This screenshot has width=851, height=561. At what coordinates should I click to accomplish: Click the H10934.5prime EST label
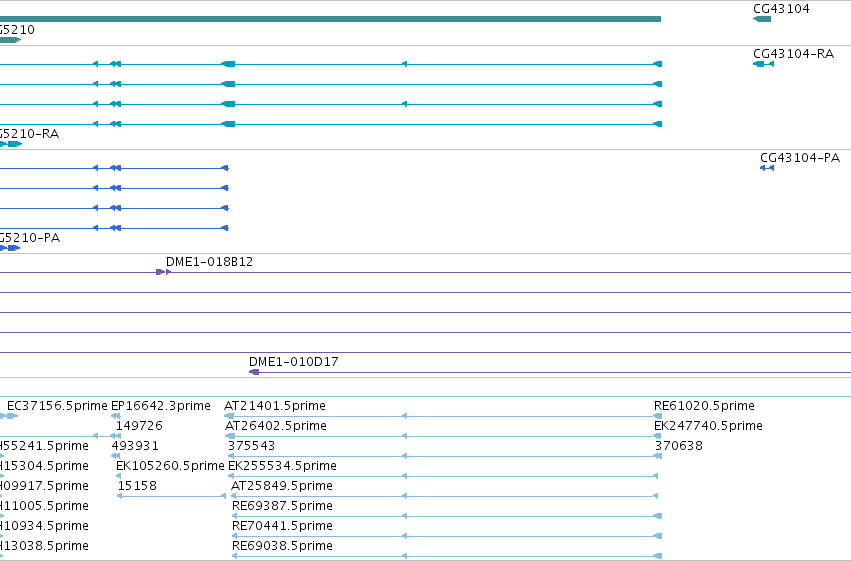coord(44,526)
